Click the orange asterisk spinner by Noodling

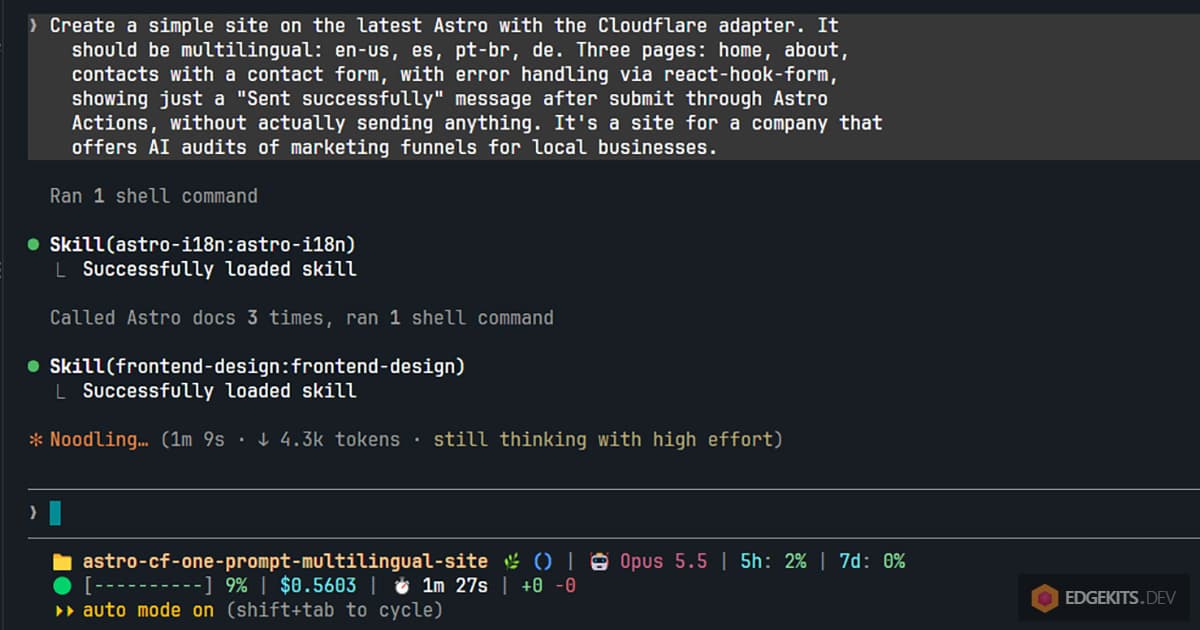coord(35,440)
